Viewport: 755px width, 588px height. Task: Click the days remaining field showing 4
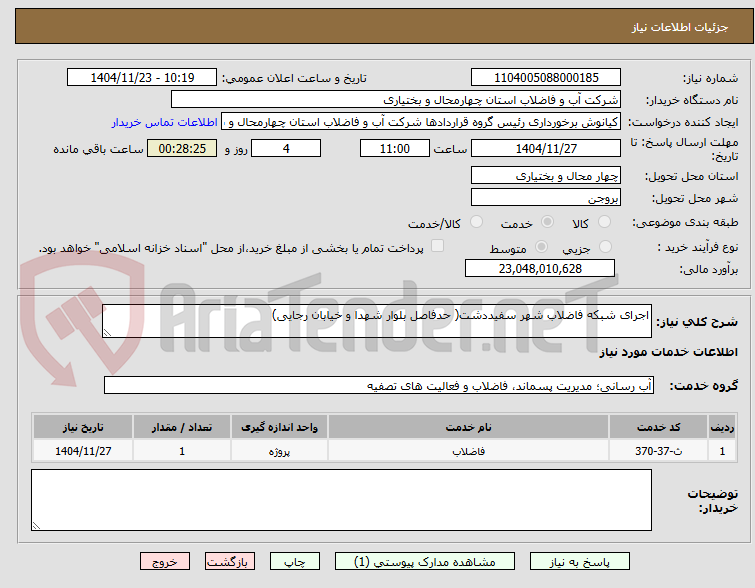(x=286, y=148)
